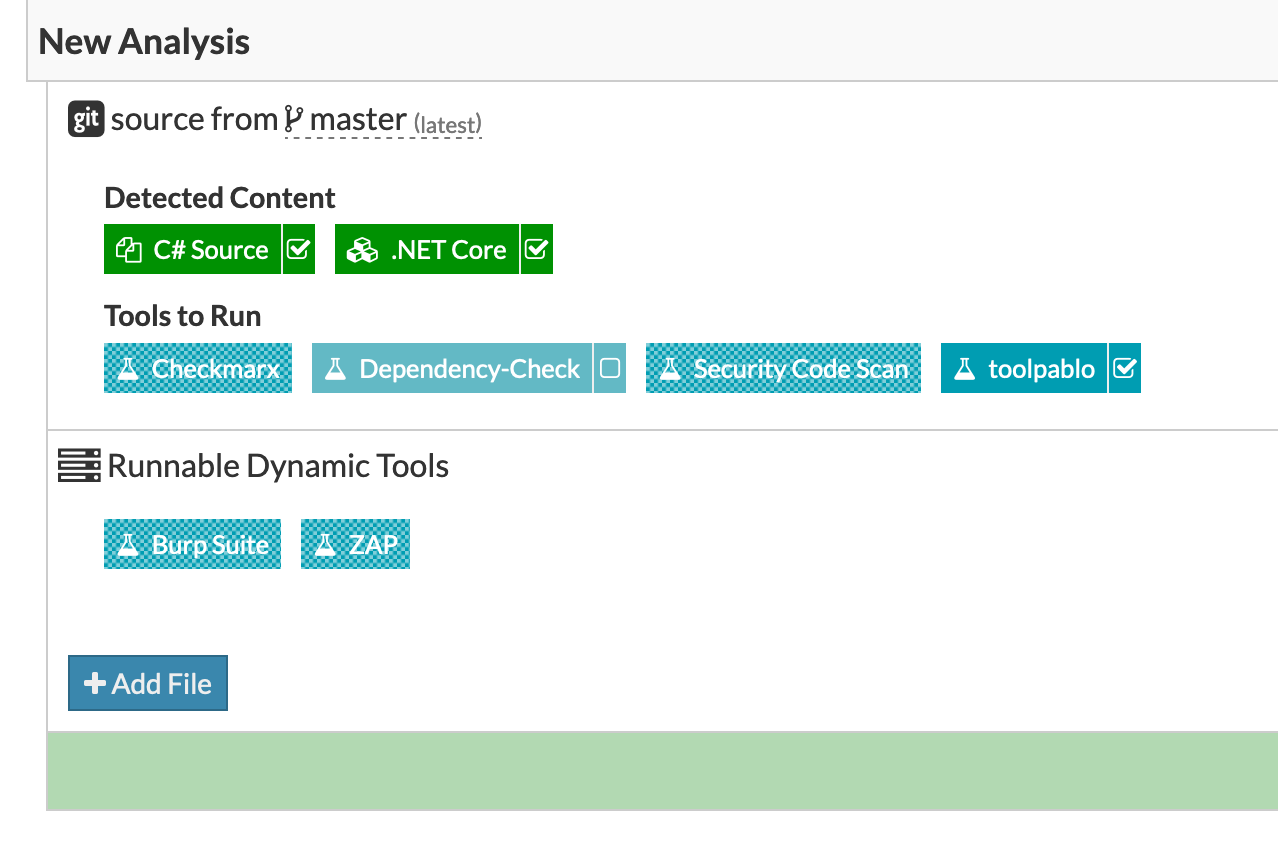Click the flask icon on ZAP
This screenshot has height=854, width=1278.
tap(325, 544)
